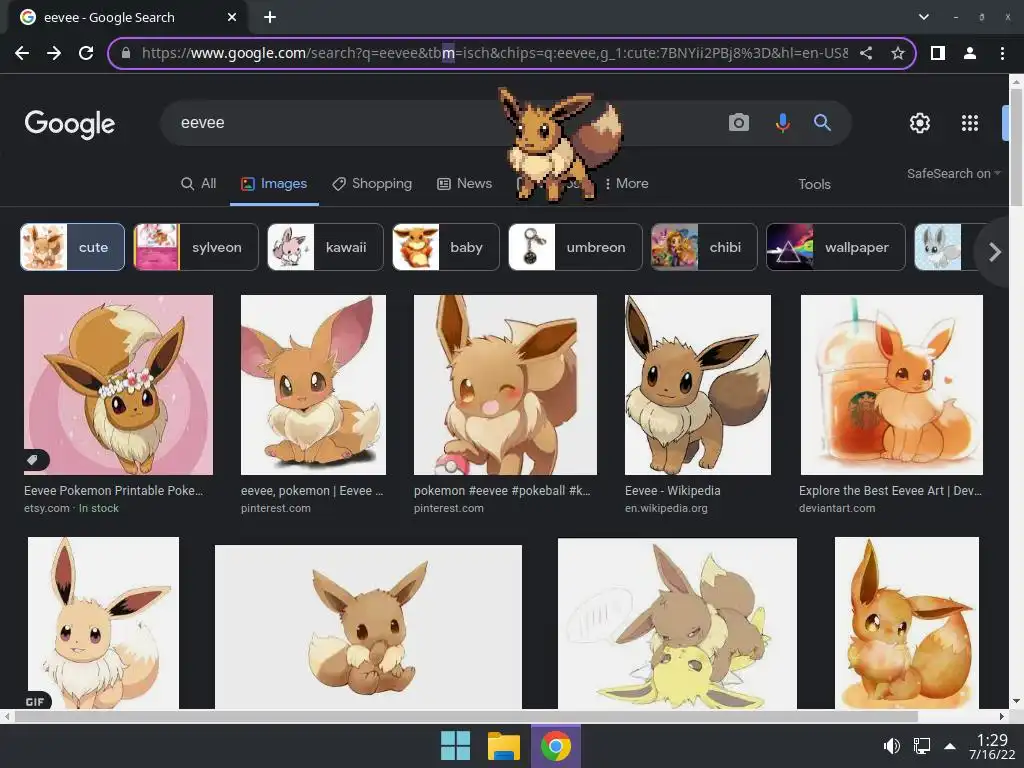The height and width of the screenshot is (768, 1024).
Task: Submit the search with the magnifier icon
Action: click(x=822, y=122)
